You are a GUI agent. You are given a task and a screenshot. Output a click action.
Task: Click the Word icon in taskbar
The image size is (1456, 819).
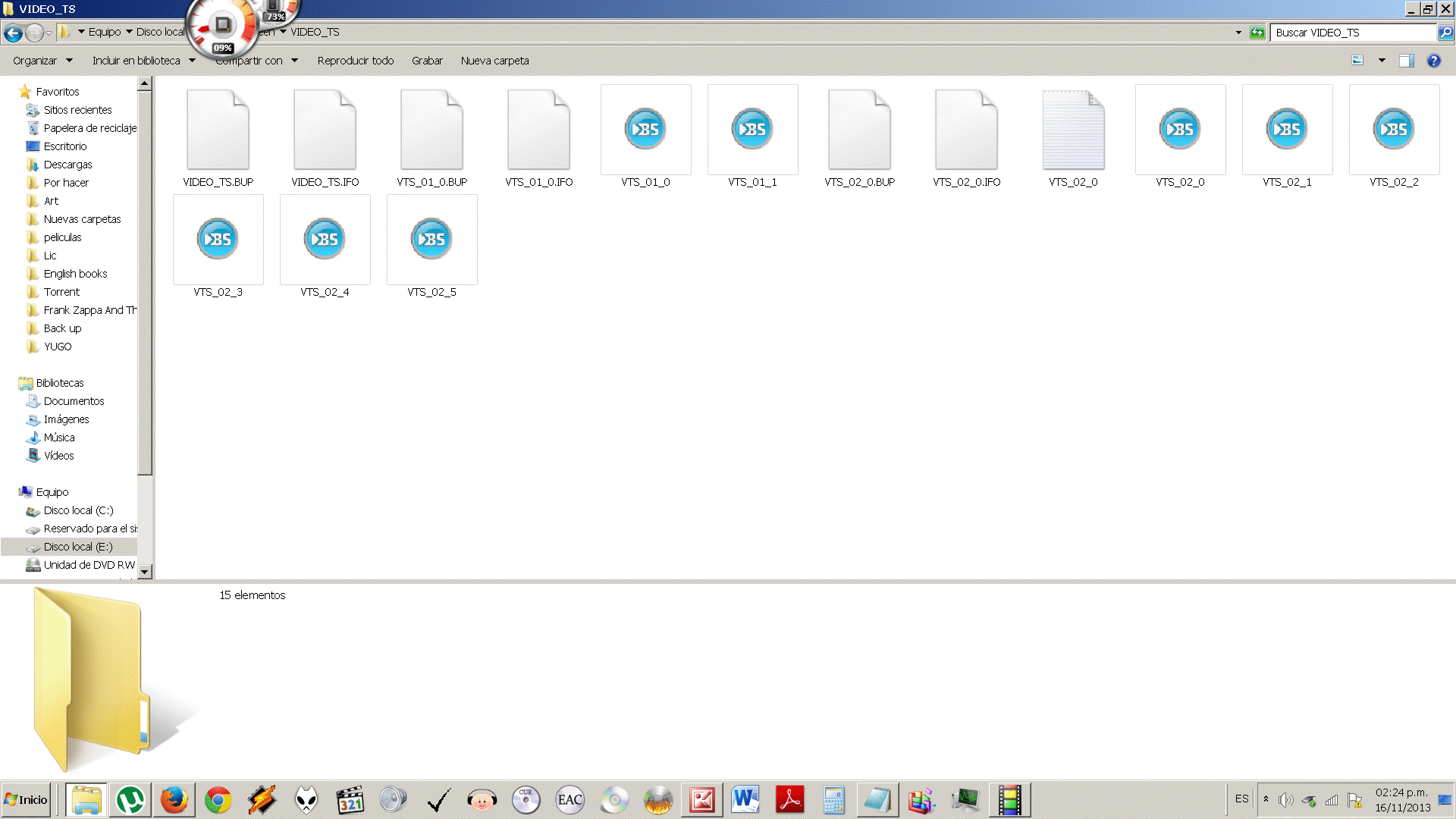pyautogui.click(x=745, y=800)
